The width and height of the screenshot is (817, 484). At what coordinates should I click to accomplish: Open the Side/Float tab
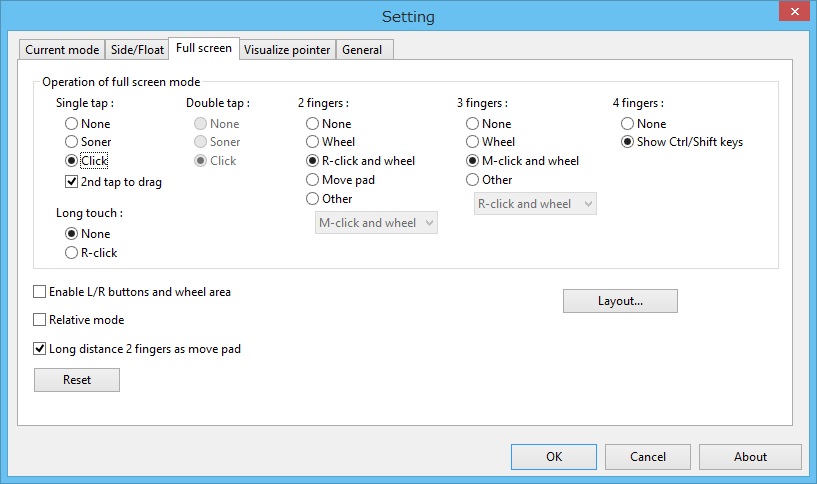click(136, 49)
